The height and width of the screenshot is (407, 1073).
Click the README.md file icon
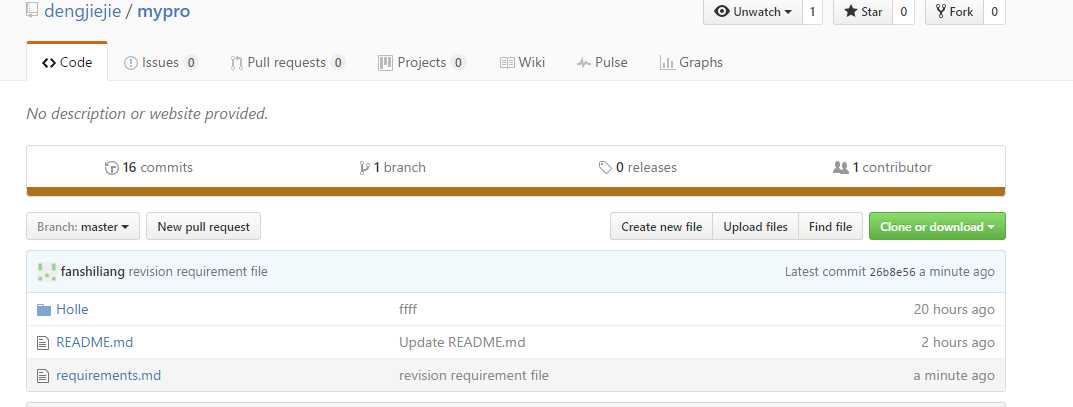[x=43, y=343]
